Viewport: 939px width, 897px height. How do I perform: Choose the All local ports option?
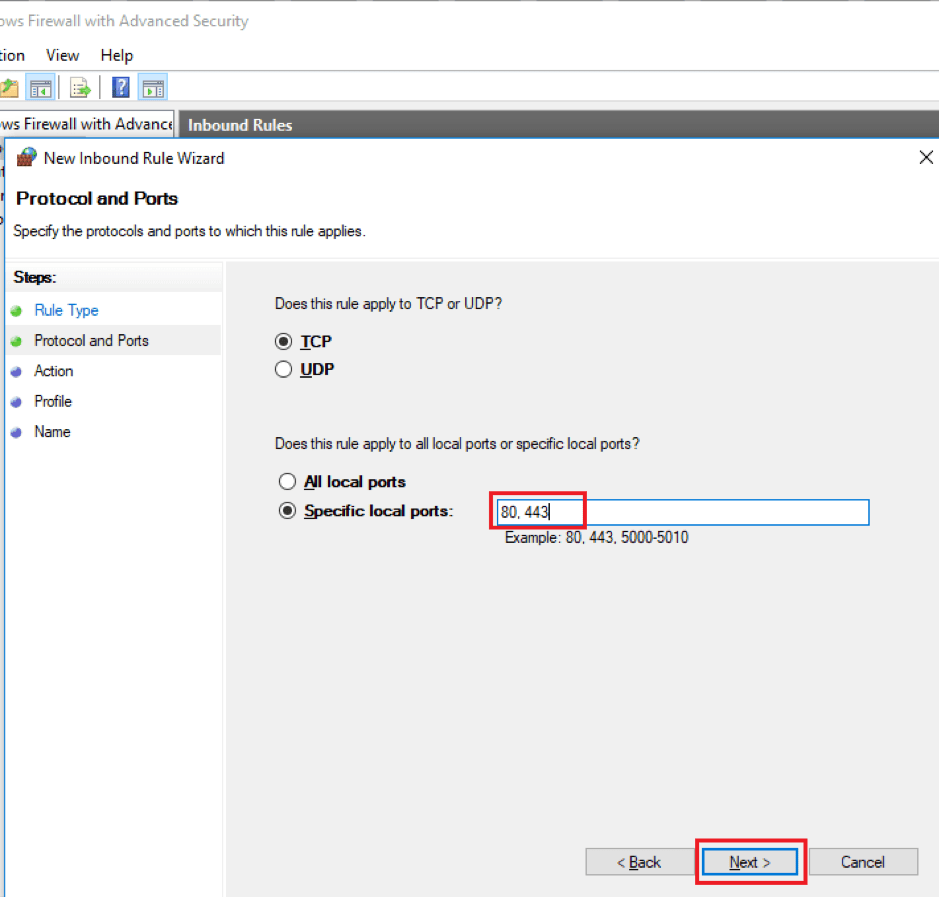tap(287, 481)
